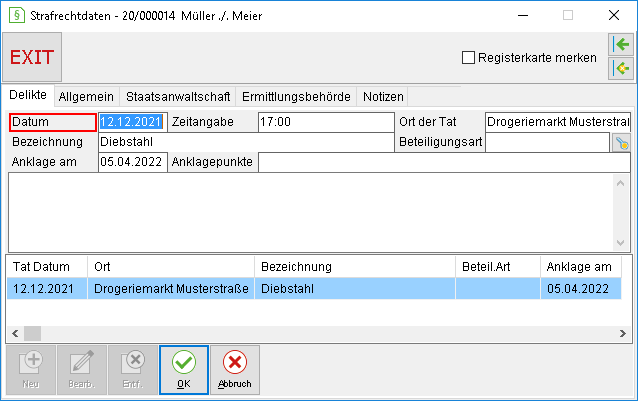
Task: Select the Diebstahl cell in table row
Action: [x=355, y=289]
